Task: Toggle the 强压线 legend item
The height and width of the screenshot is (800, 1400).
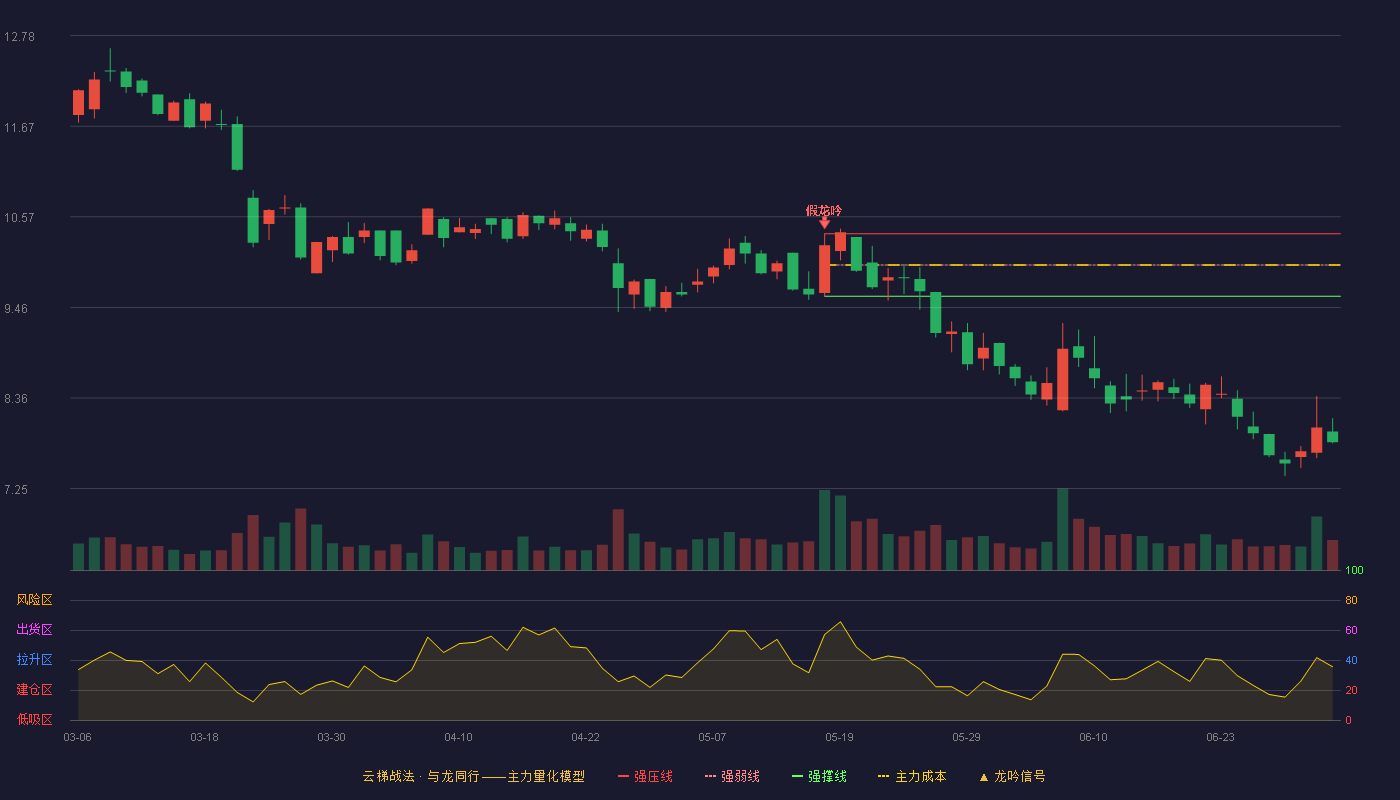Action: [645, 776]
